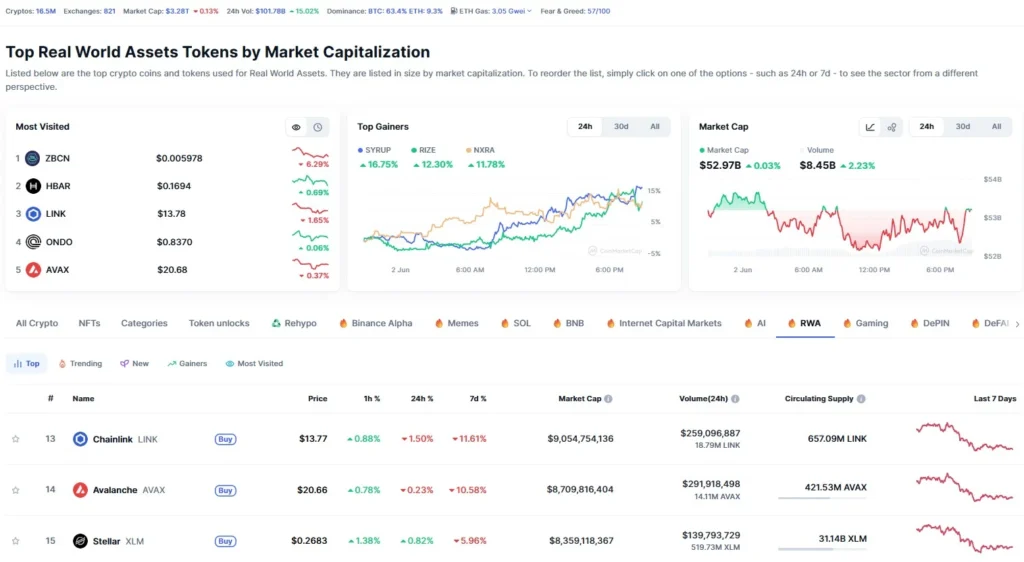Sort table by 24h % column
The image size is (1024, 562).
[422, 399]
